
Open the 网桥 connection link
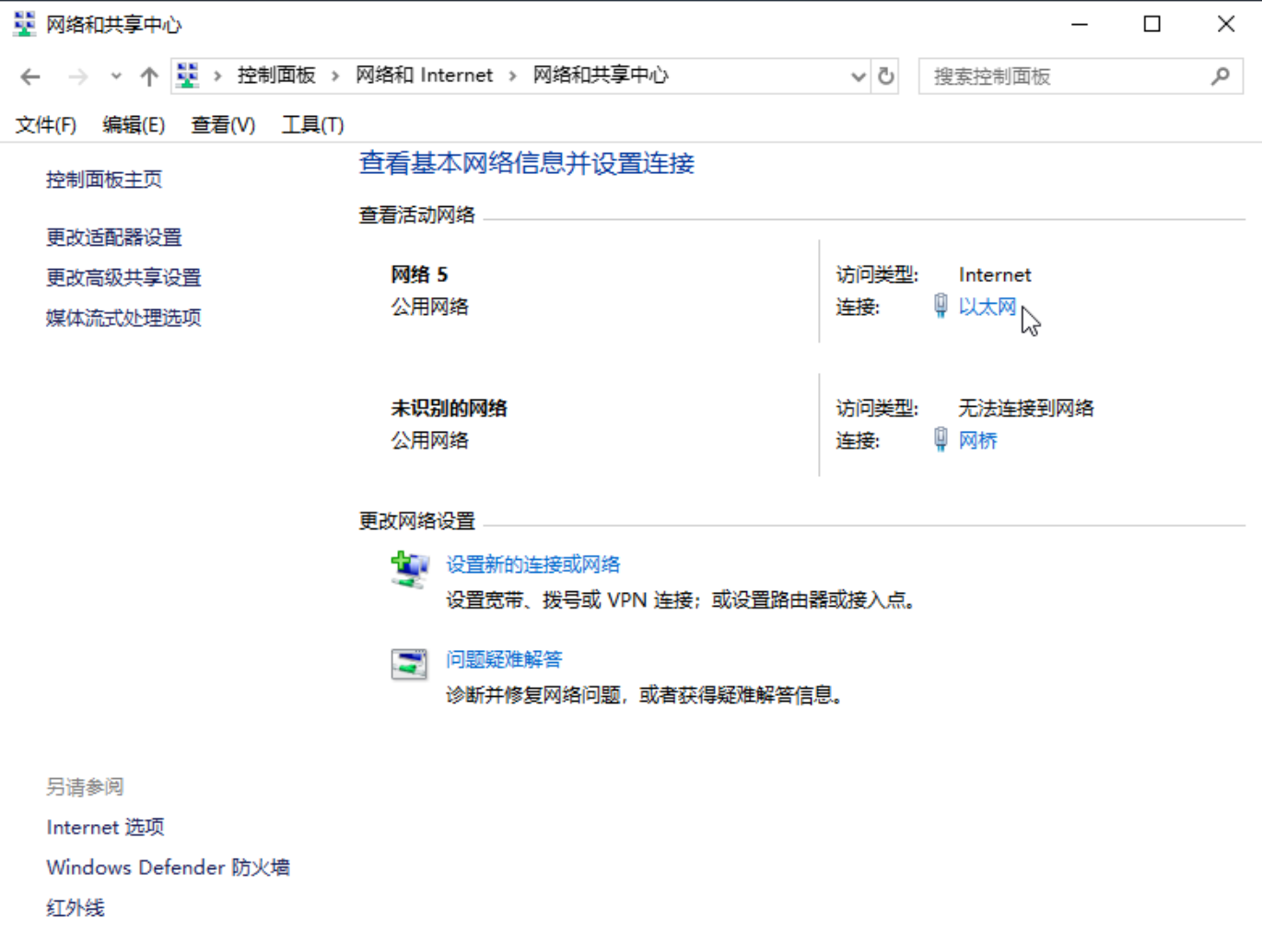[x=978, y=440]
